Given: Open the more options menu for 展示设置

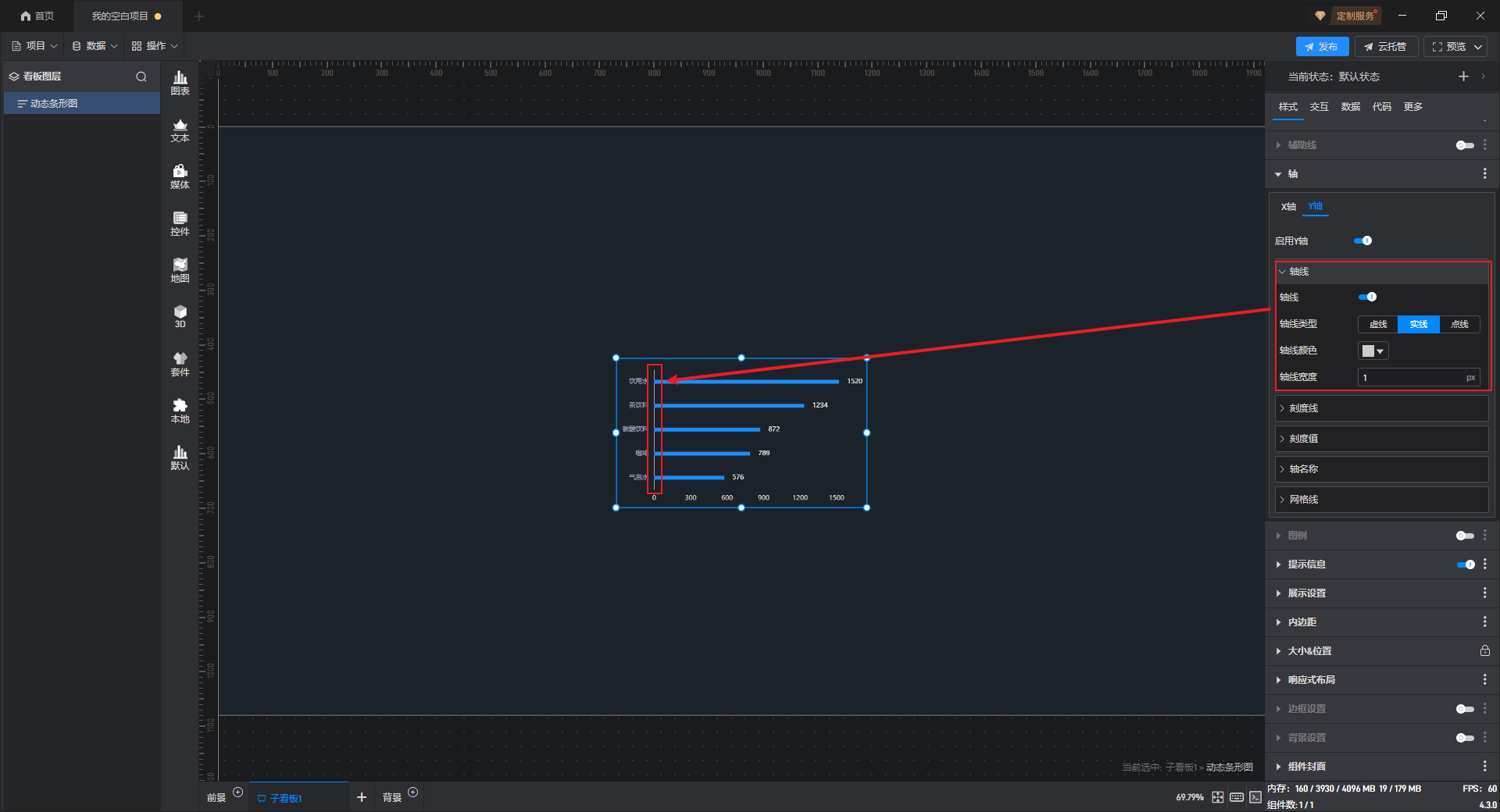Looking at the screenshot, I should point(1485,593).
